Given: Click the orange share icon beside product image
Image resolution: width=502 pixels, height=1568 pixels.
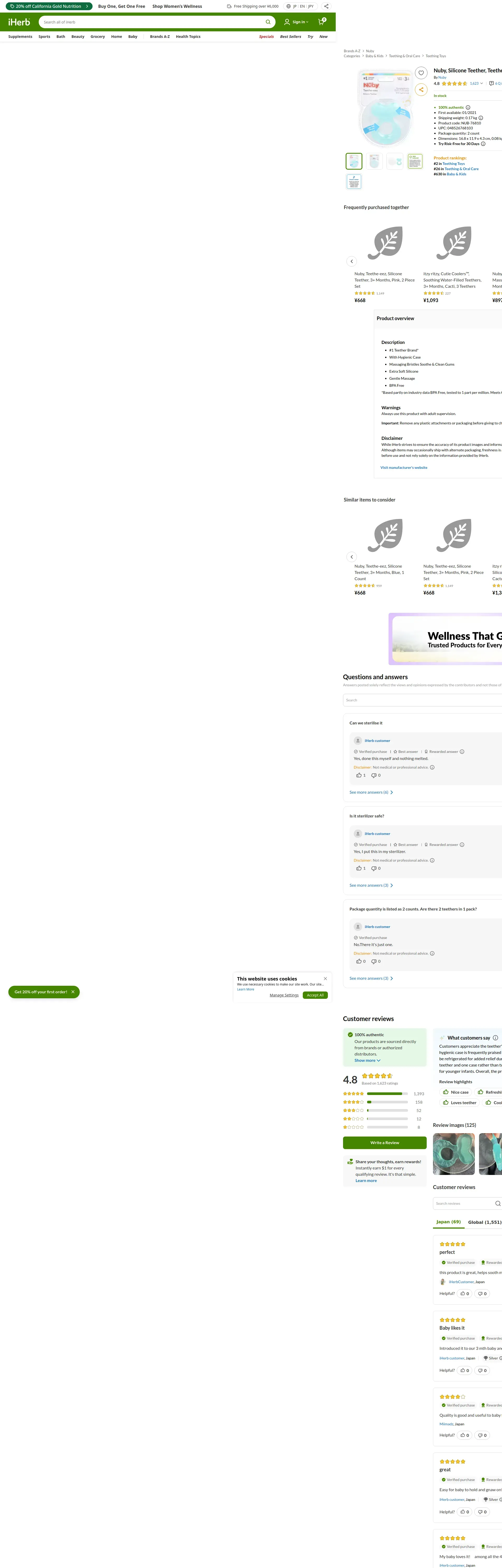Looking at the screenshot, I should click(421, 89).
